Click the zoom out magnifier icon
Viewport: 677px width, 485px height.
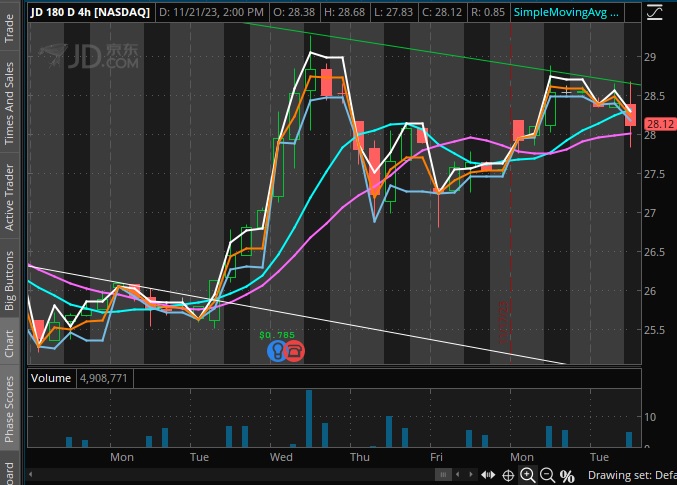pyautogui.click(x=548, y=475)
